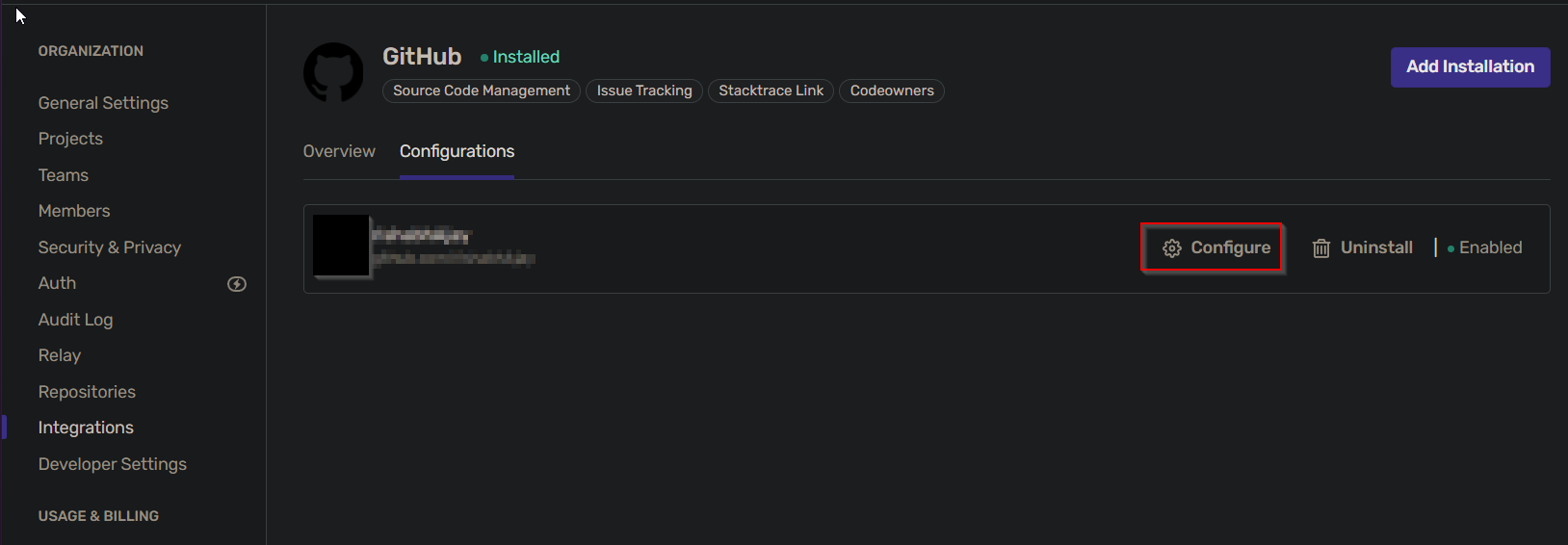The height and width of the screenshot is (545, 1568).
Task: Open the GitHub logo icon
Action: click(333, 72)
